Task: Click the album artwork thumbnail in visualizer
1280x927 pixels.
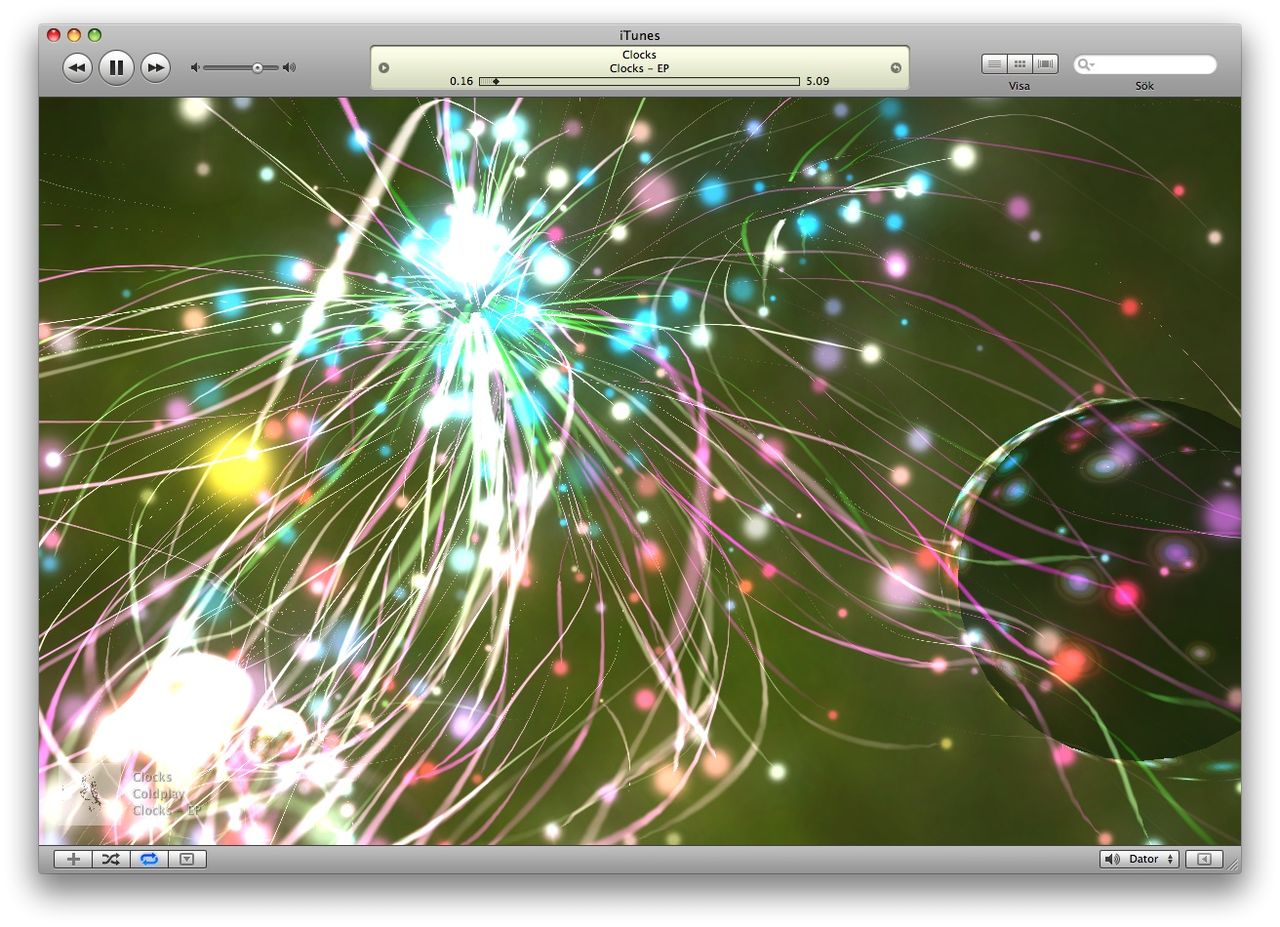Action: 90,792
